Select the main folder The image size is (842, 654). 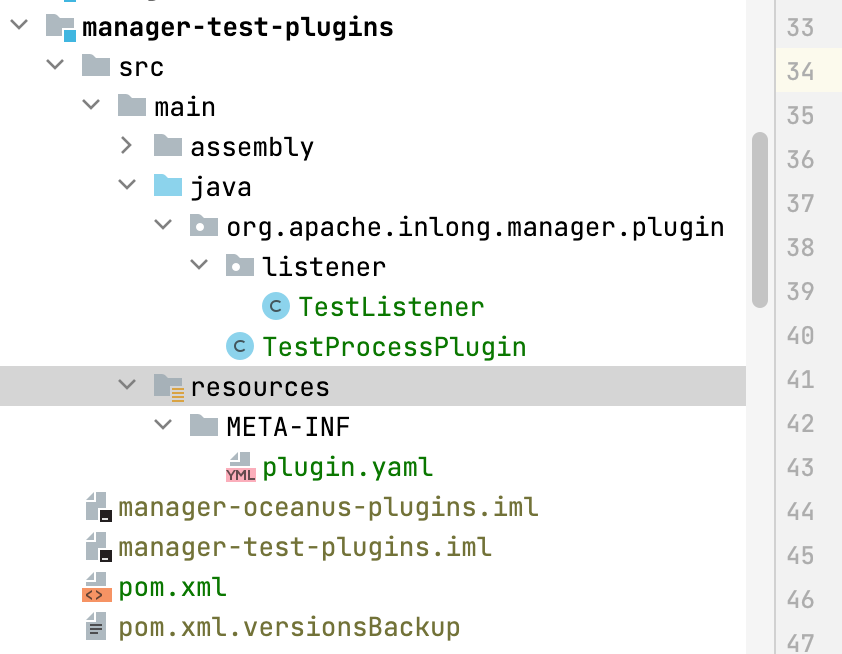187,106
